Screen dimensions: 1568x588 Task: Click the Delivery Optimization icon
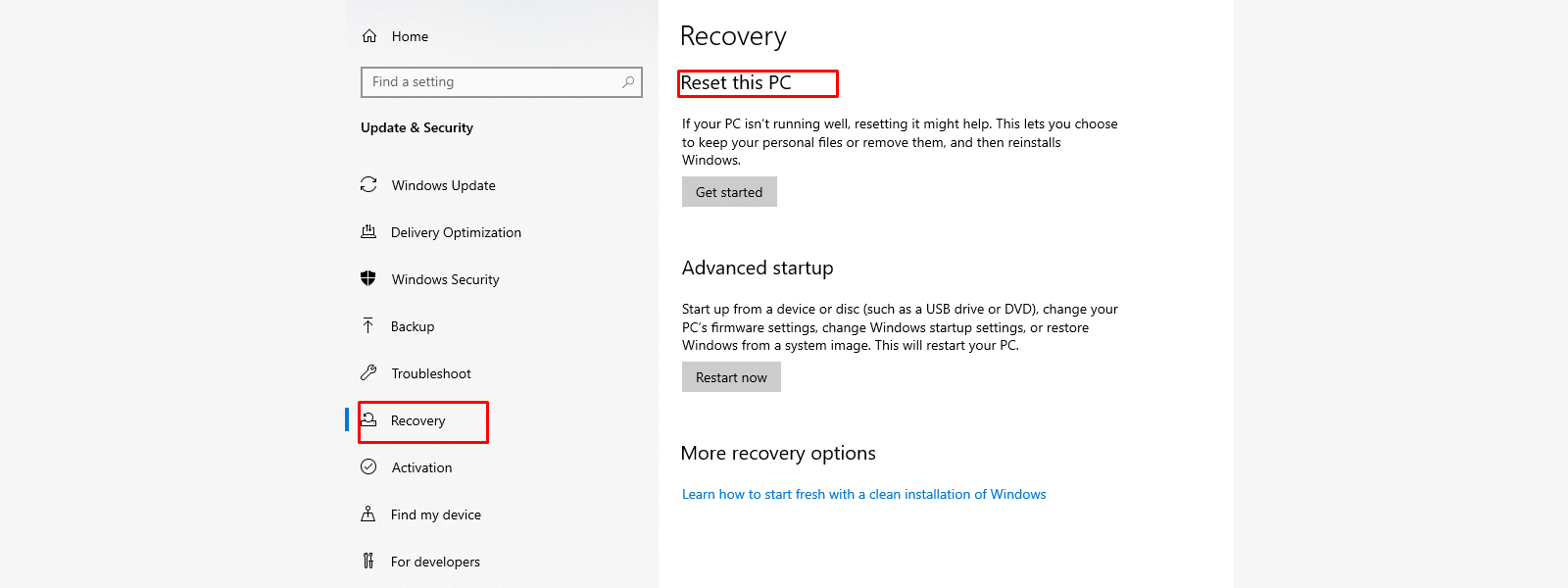(368, 231)
